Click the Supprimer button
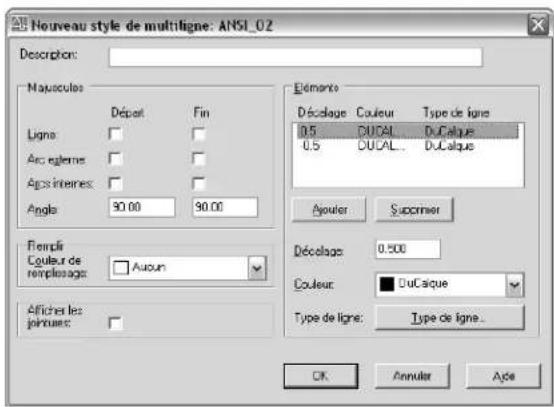 [x=414, y=210]
